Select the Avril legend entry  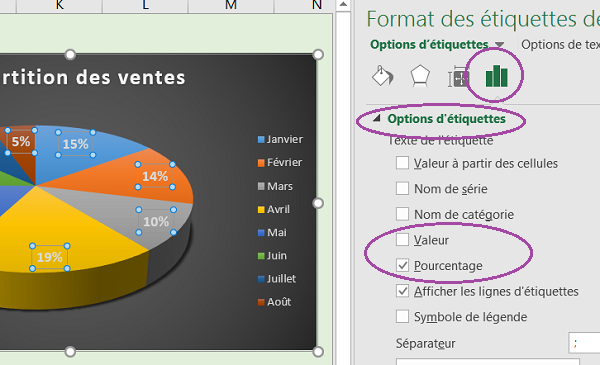click(274, 209)
